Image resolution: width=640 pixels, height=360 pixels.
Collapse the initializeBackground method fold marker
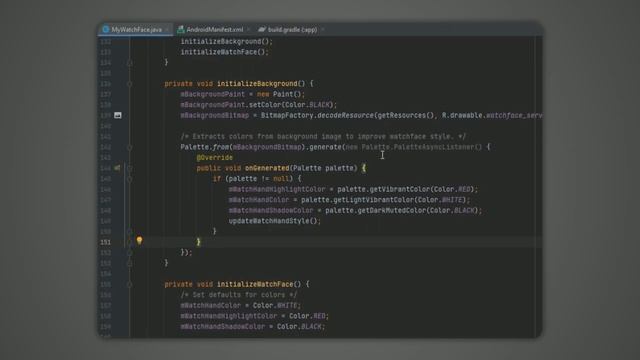tap(129, 84)
